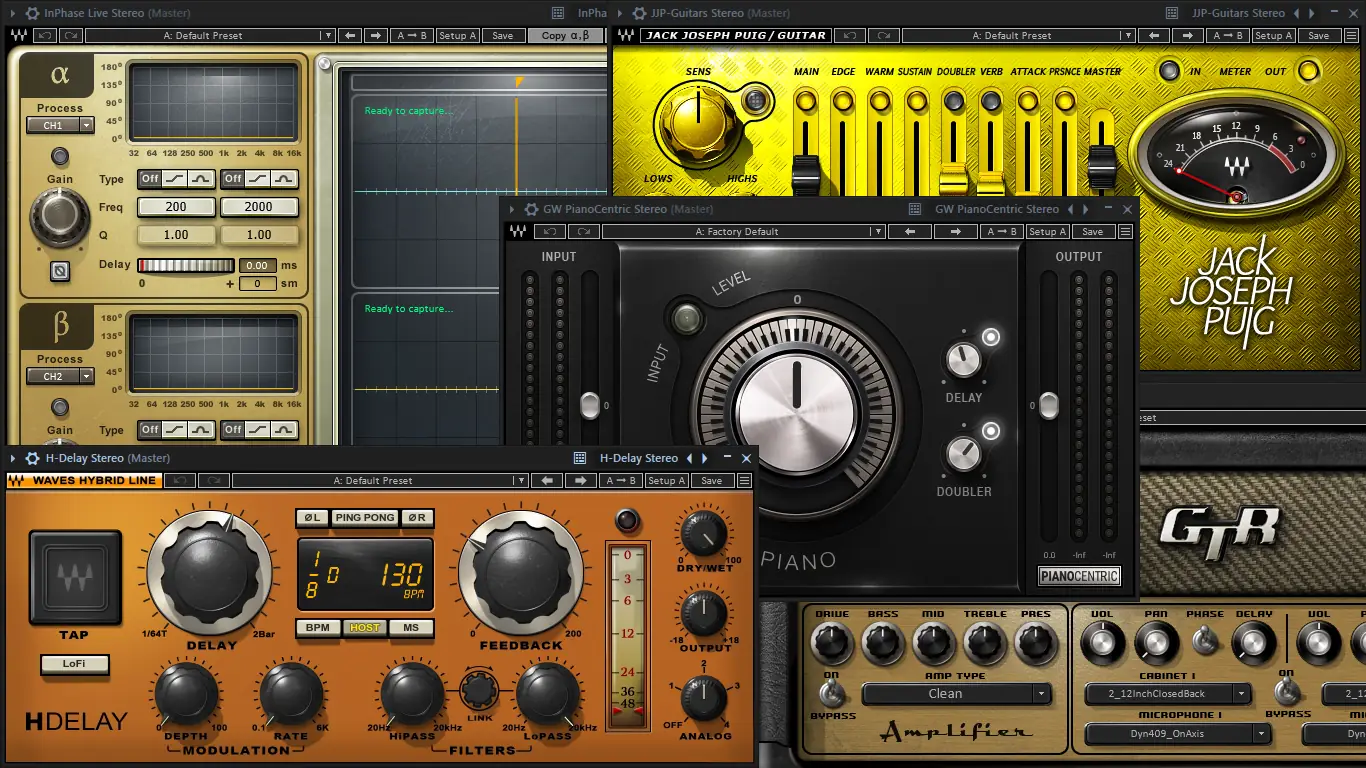Click Setup A in H-Delay toolbar

point(666,481)
